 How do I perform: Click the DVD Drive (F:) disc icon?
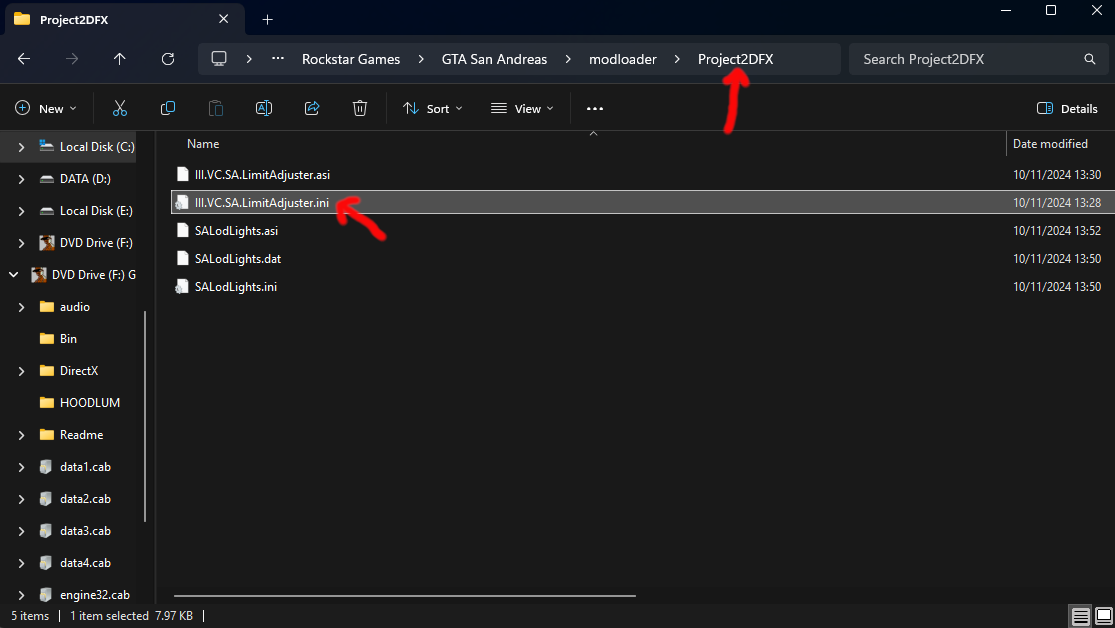coord(47,243)
